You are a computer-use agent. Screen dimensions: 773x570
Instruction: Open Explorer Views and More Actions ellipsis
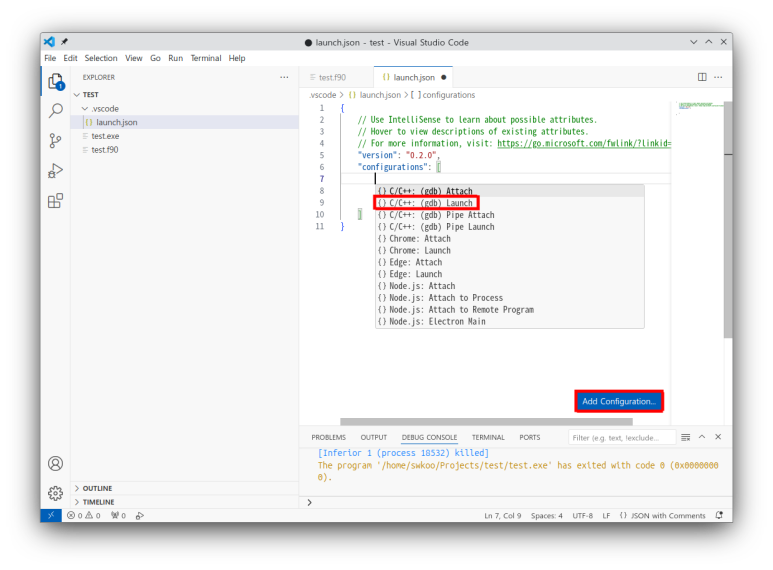click(284, 77)
